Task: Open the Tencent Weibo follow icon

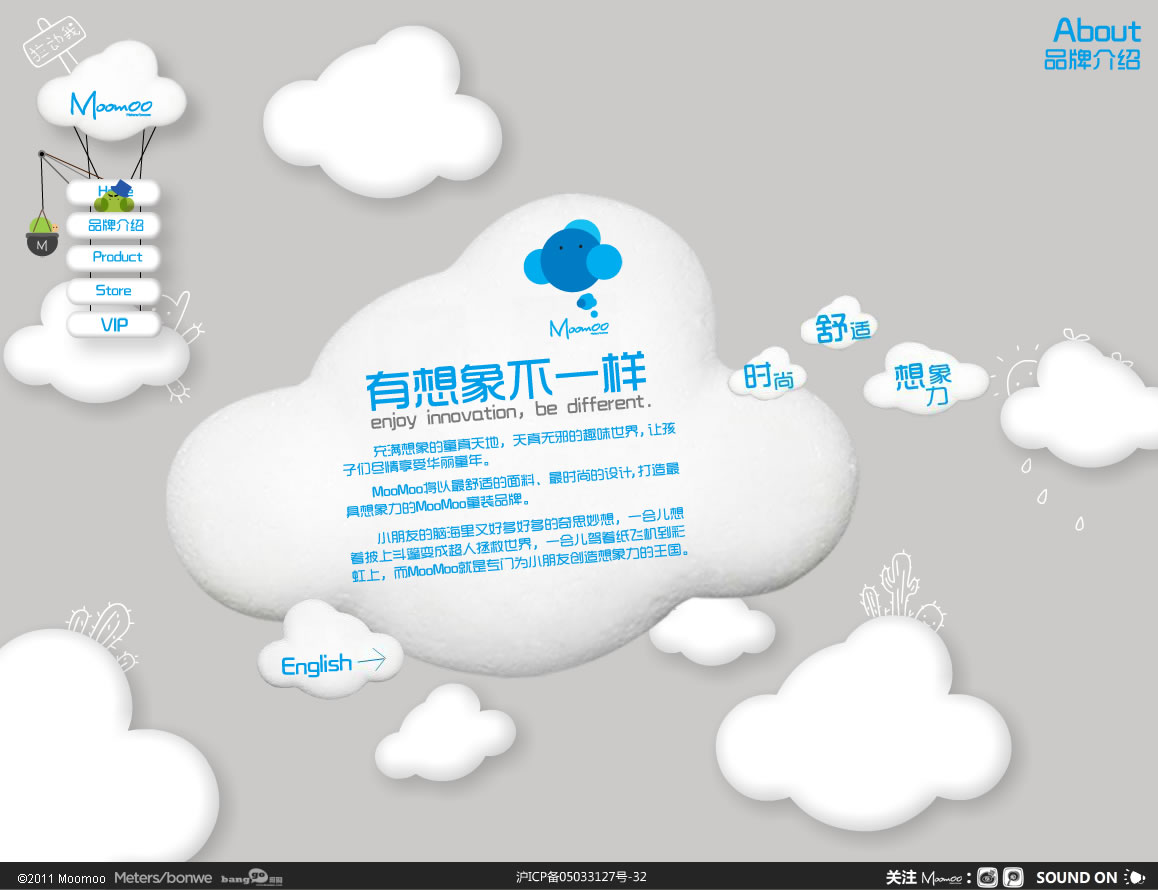Action: [x=1013, y=877]
